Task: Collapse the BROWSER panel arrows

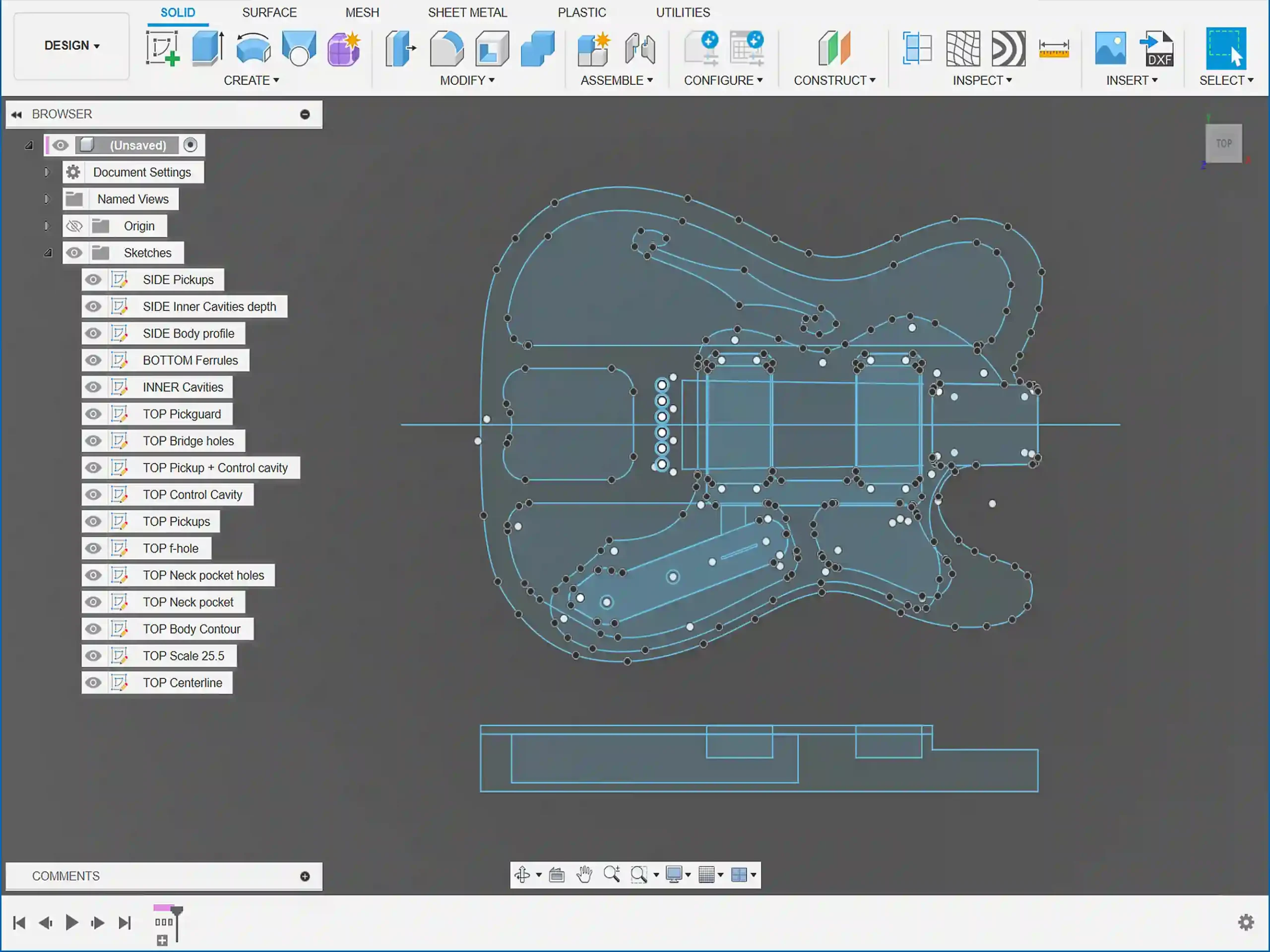Action: coord(17,115)
